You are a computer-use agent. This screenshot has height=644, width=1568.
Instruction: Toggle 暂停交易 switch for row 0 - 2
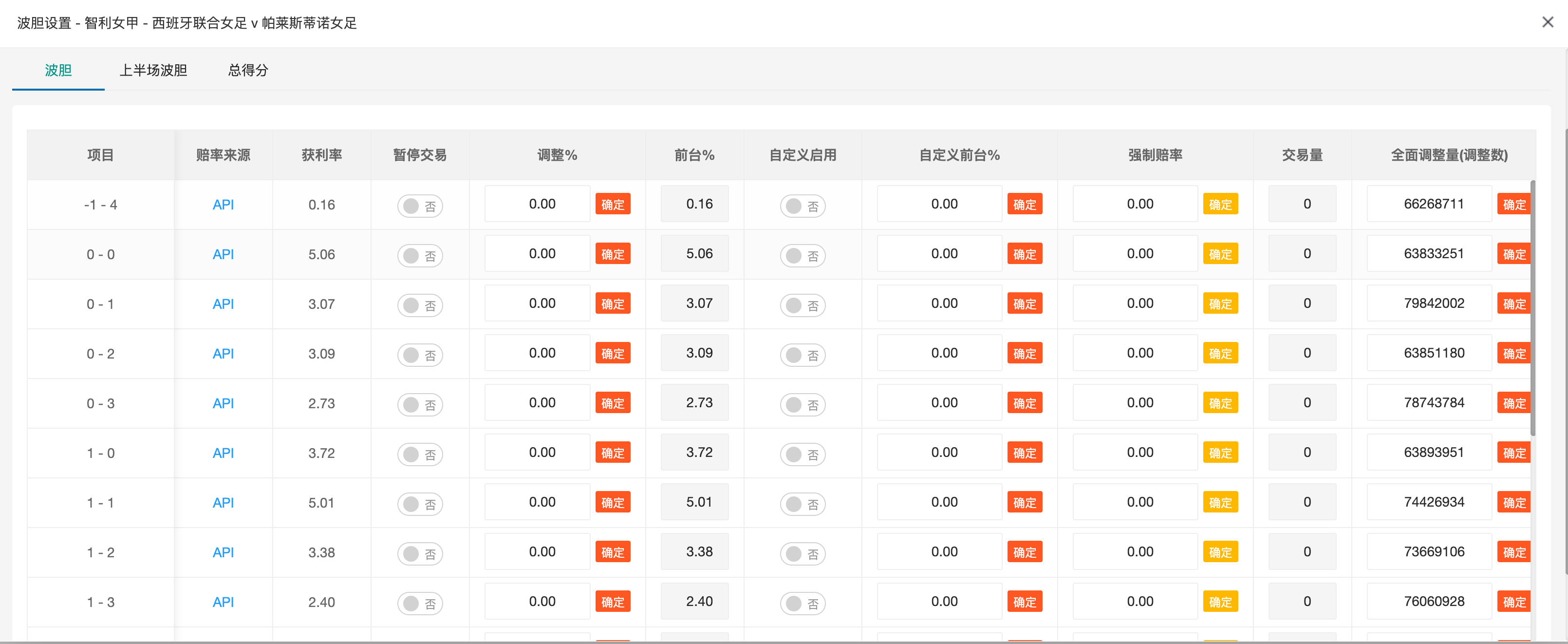[x=420, y=355]
